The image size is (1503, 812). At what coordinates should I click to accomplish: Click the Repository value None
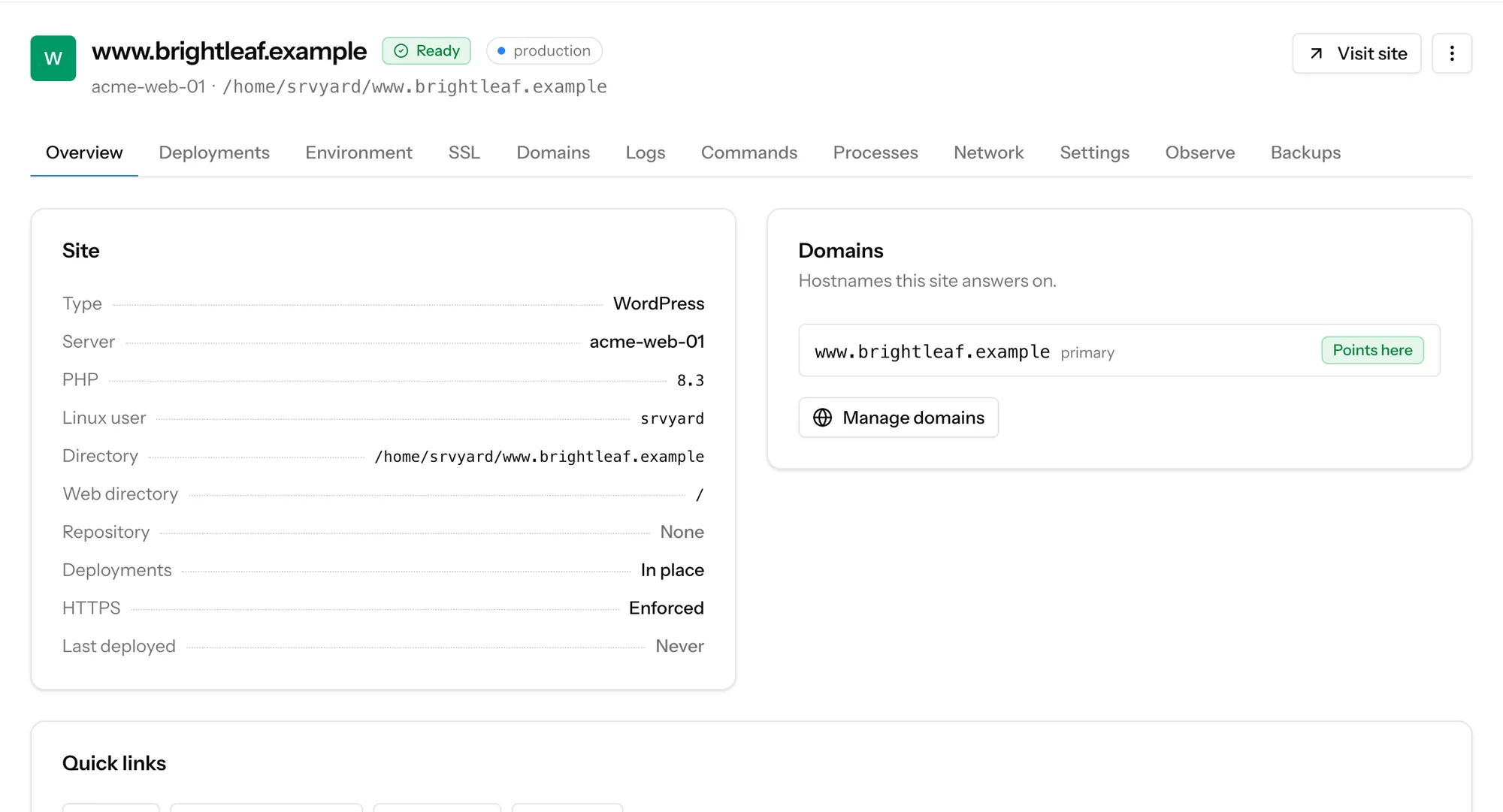pyautogui.click(x=682, y=532)
